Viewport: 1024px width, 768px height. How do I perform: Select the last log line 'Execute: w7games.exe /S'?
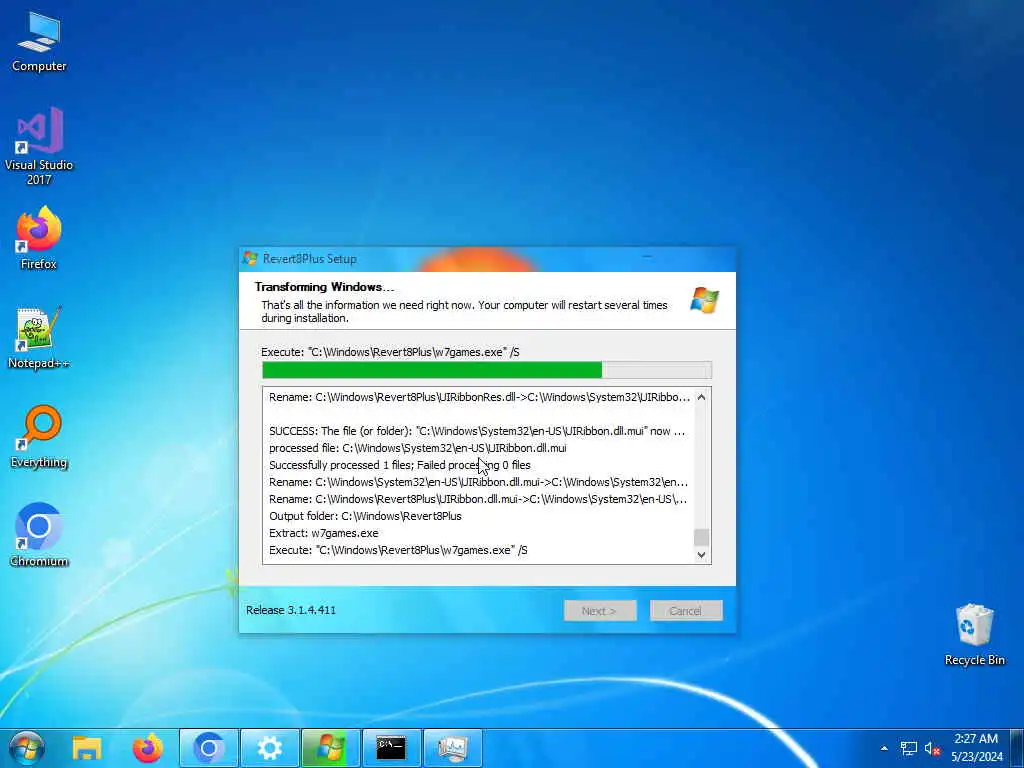398,550
